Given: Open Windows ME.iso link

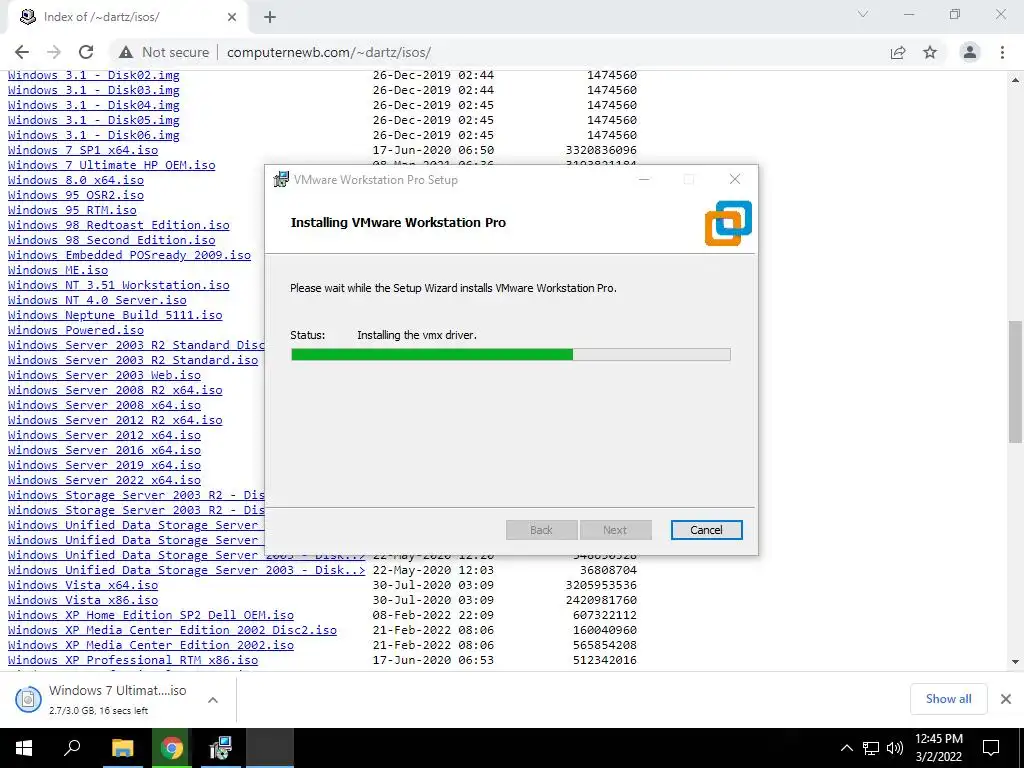Looking at the screenshot, I should tap(58, 270).
